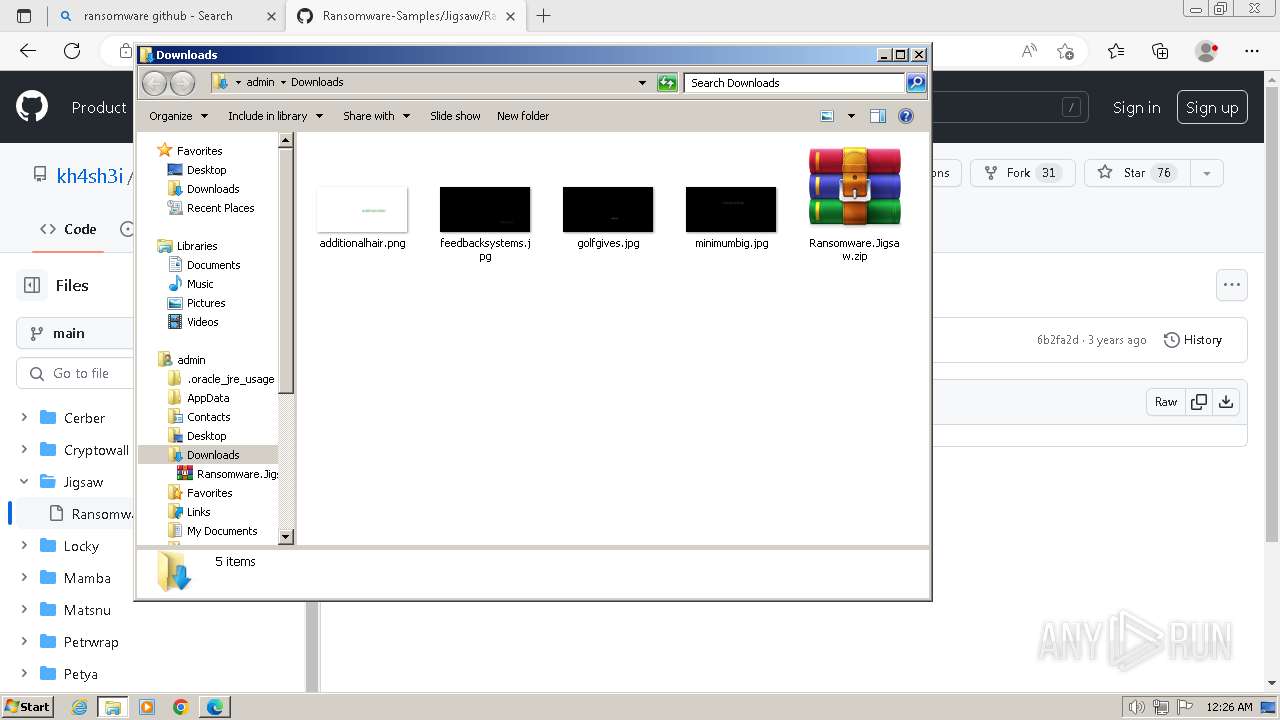Focus the Search Downloads field
The height and width of the screenshot is (720, 1280).
tap(795, 83)
